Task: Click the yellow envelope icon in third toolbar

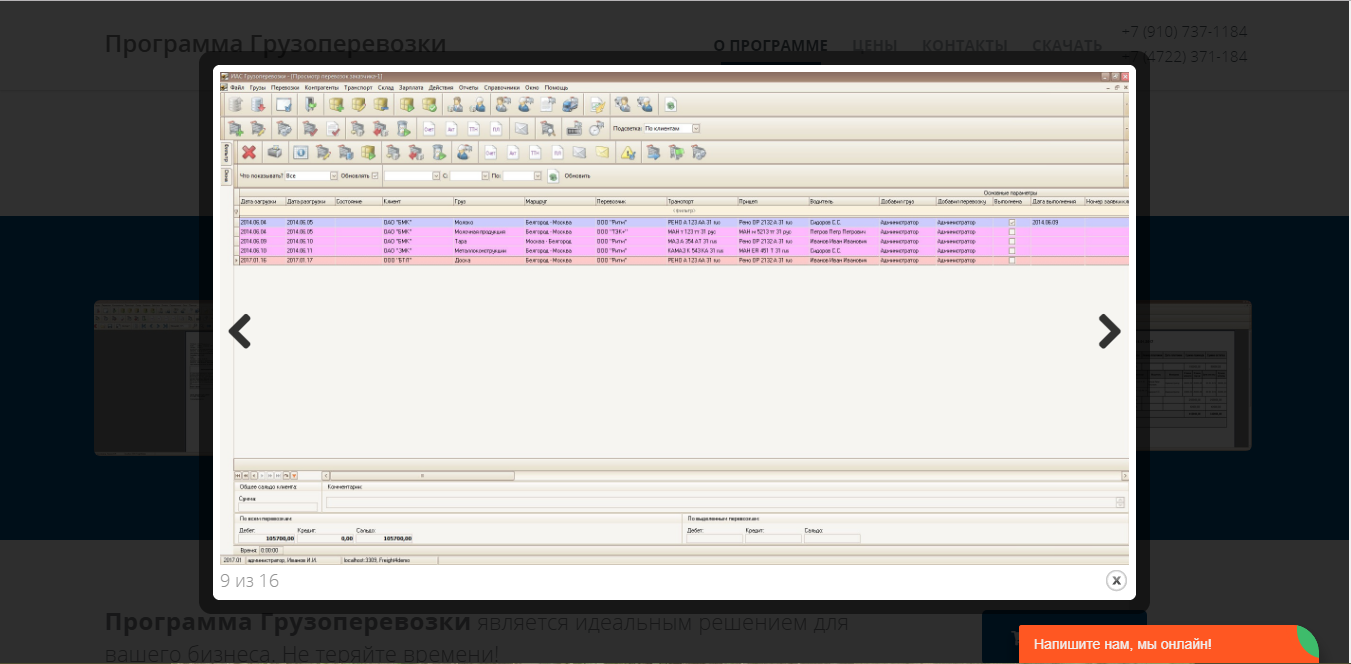Action: [602, 152]
